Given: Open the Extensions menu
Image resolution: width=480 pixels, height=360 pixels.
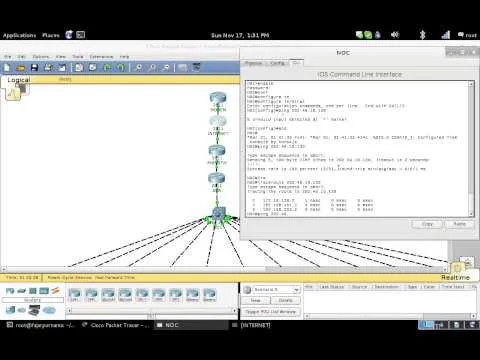Looking at the screenshot, I should [101, 57].
